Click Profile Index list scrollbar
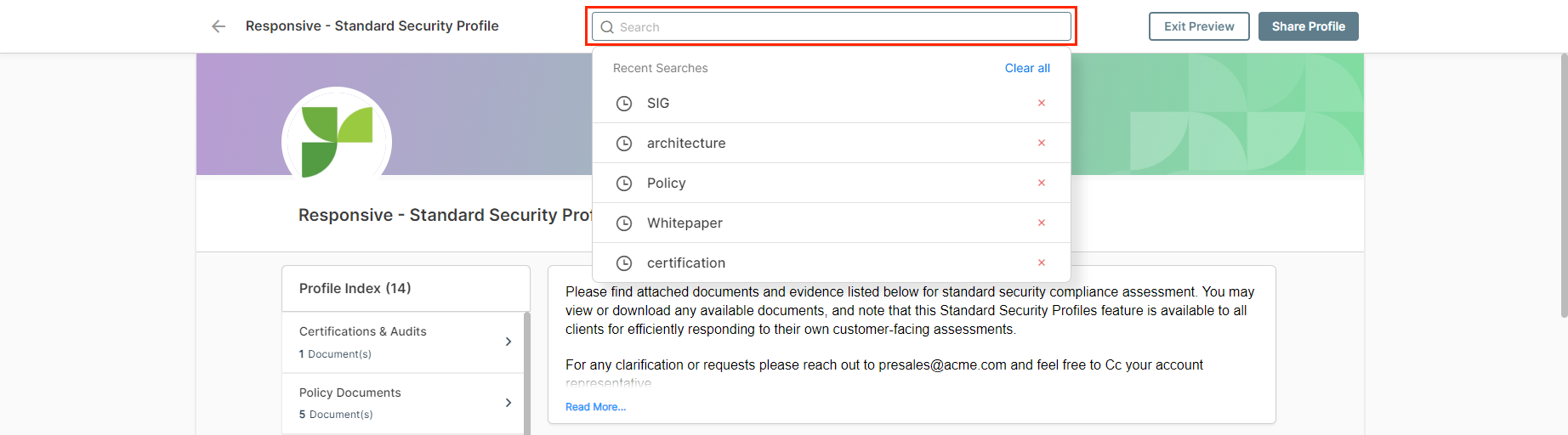This screenshot has height=435, width=1568. pos(527,374)
